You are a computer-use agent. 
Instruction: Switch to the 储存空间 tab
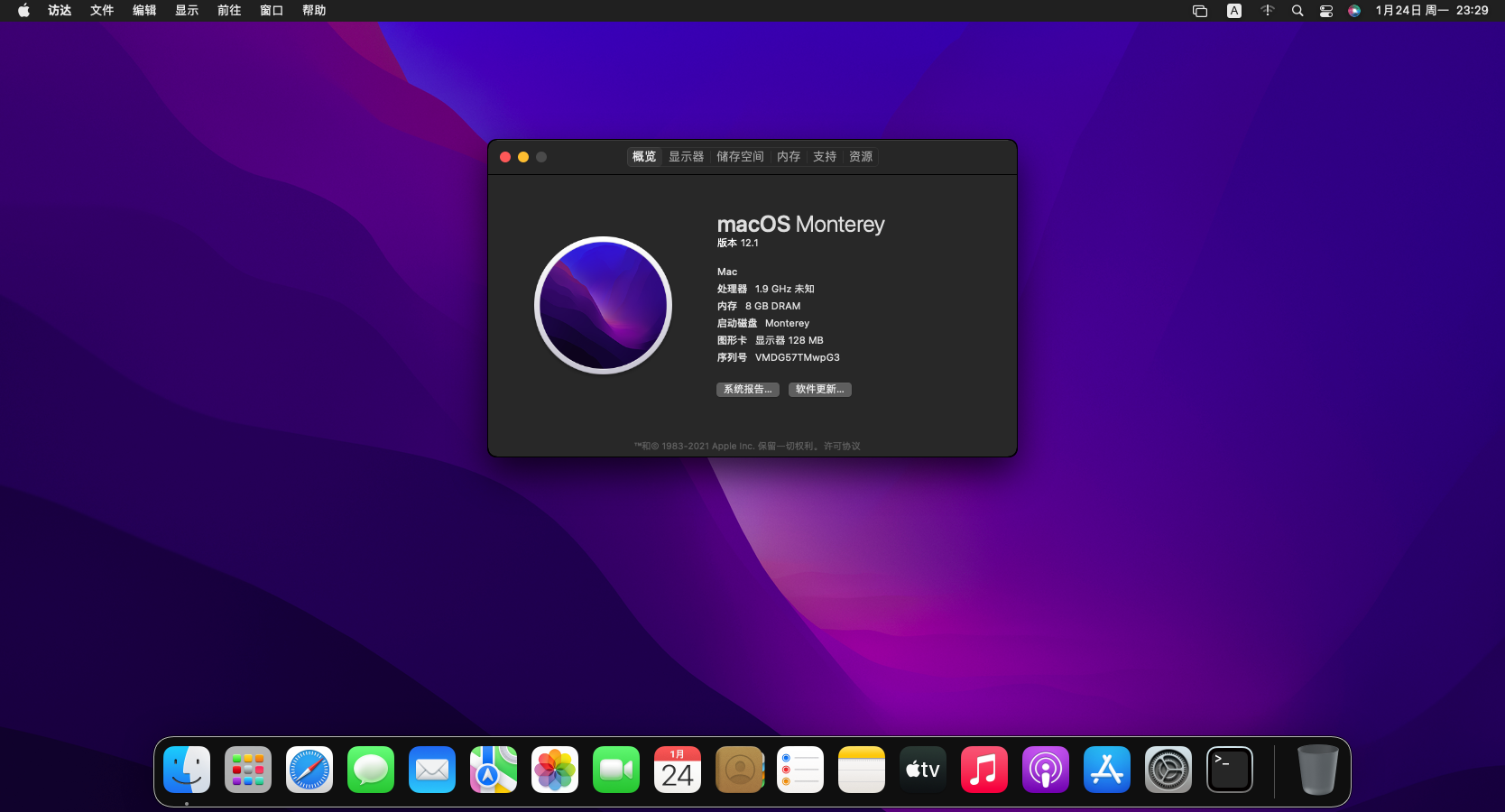coord(741,157)
